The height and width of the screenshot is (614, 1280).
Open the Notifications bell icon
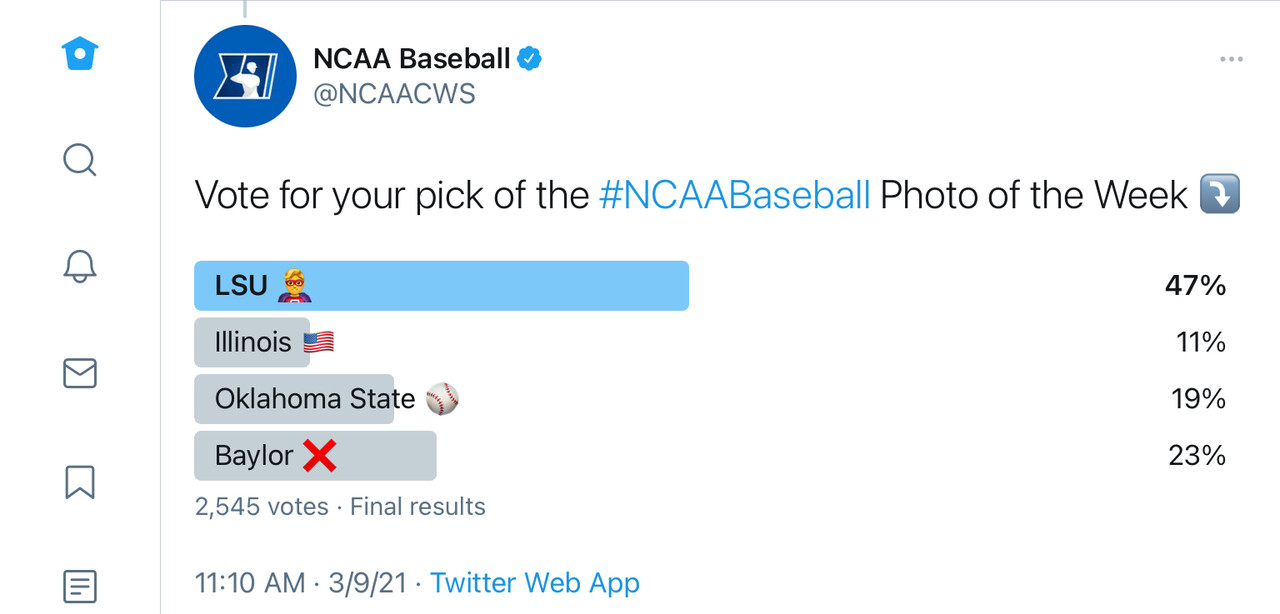(x=80, y=265)
